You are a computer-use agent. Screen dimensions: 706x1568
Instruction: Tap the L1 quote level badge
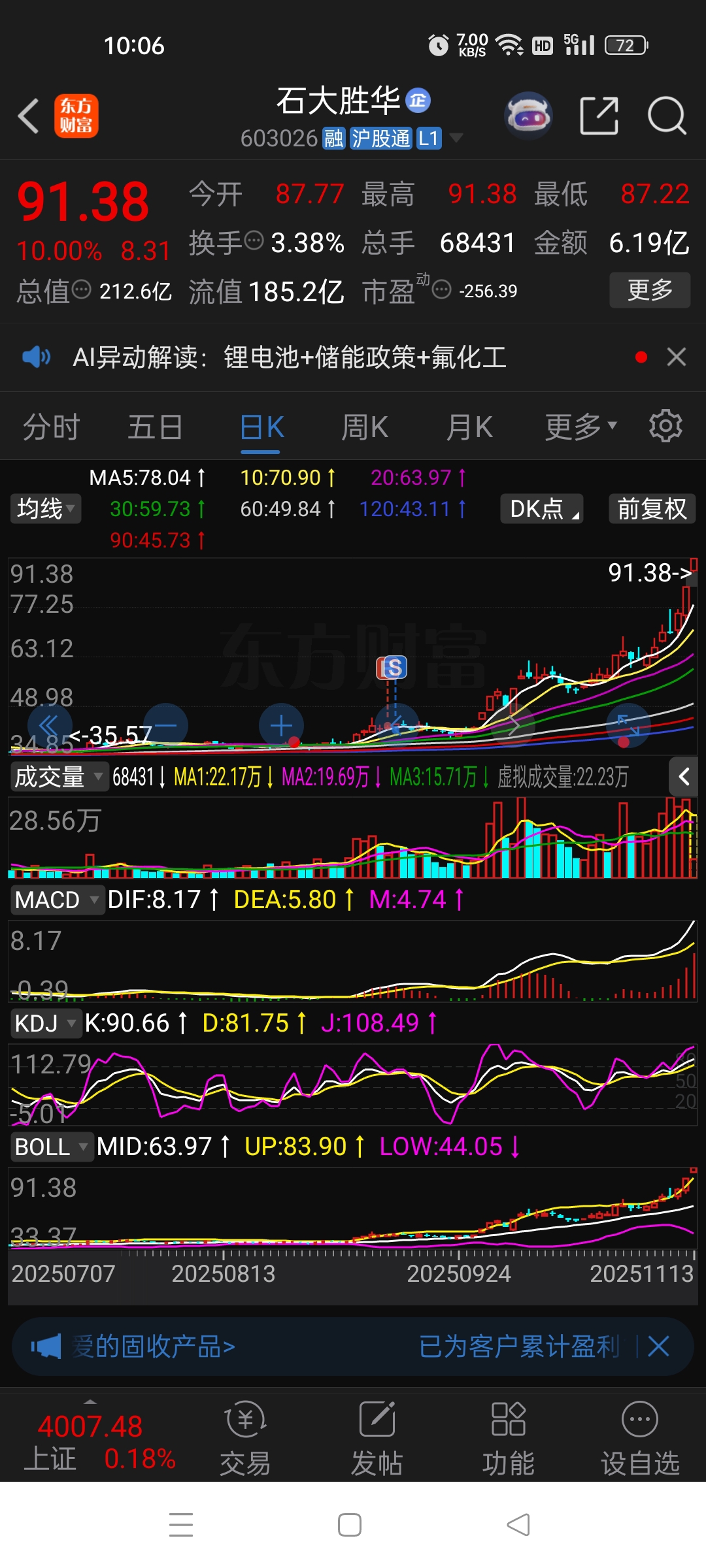[429, 139]
